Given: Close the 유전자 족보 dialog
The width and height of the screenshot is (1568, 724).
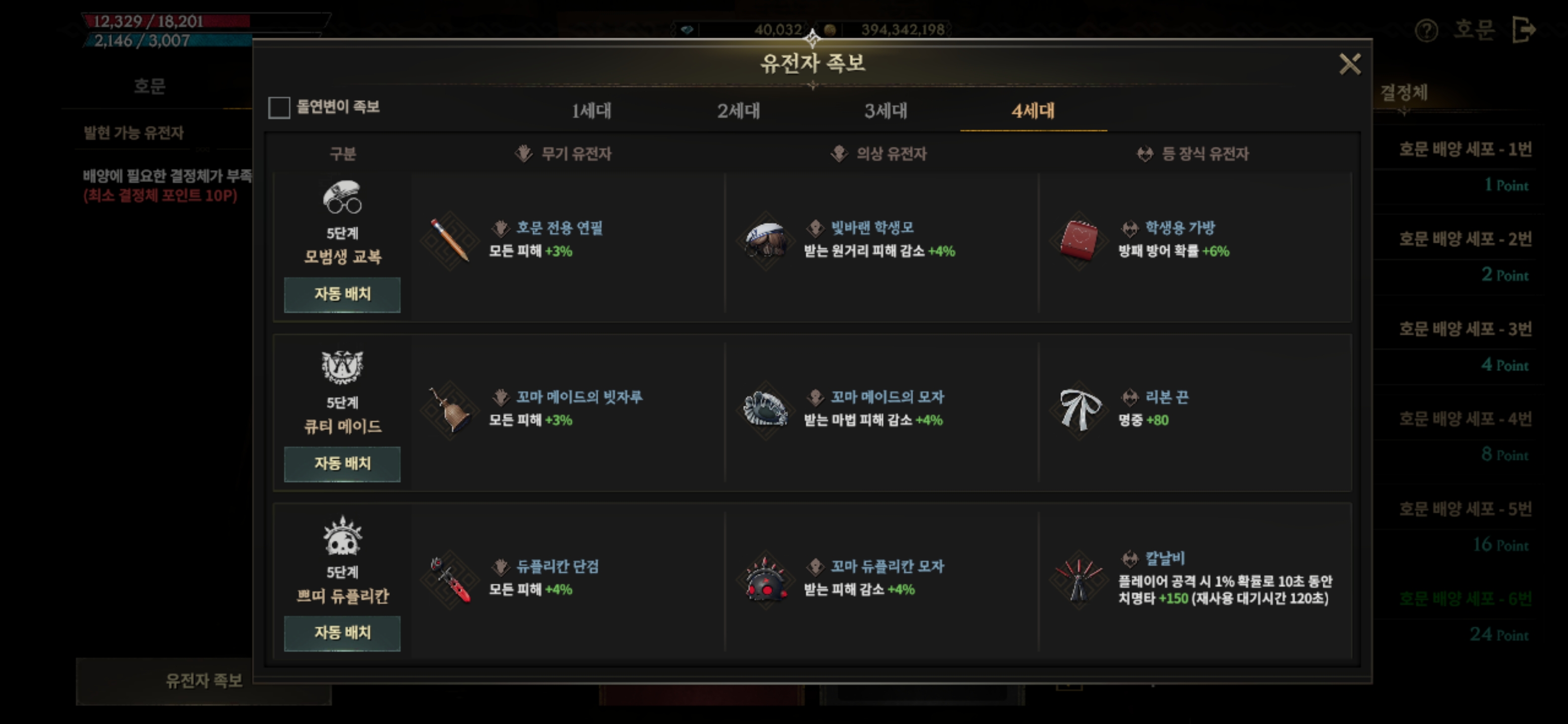Looking at the screenshot, I should tap(1349, 64).
